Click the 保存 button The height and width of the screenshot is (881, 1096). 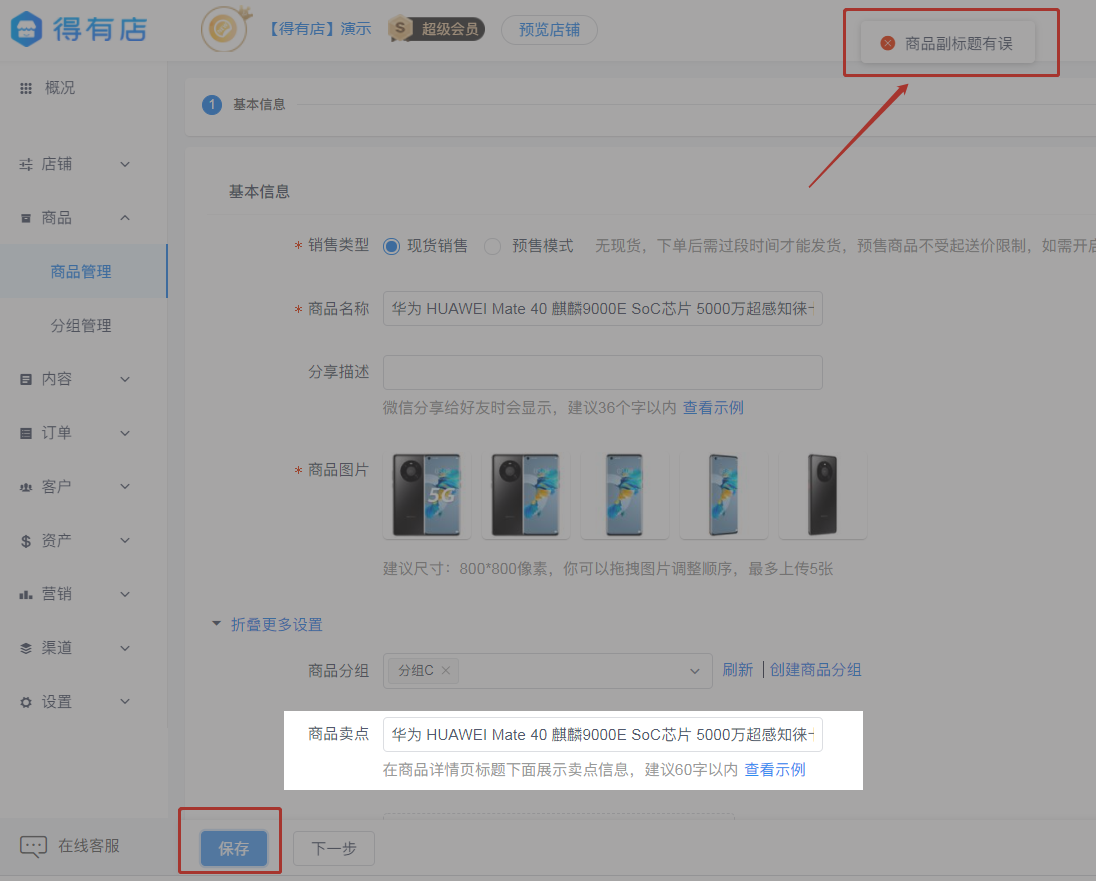(x=233, y=848)
